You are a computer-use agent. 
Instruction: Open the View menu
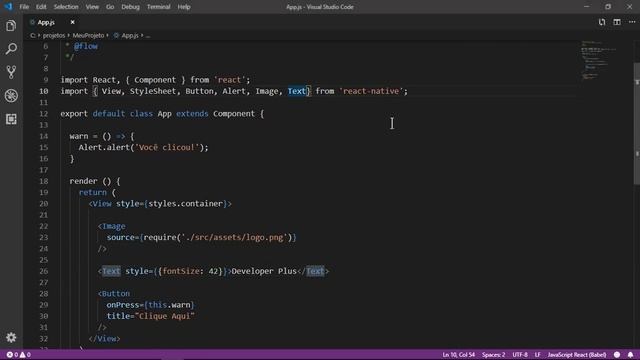[92, 7]
